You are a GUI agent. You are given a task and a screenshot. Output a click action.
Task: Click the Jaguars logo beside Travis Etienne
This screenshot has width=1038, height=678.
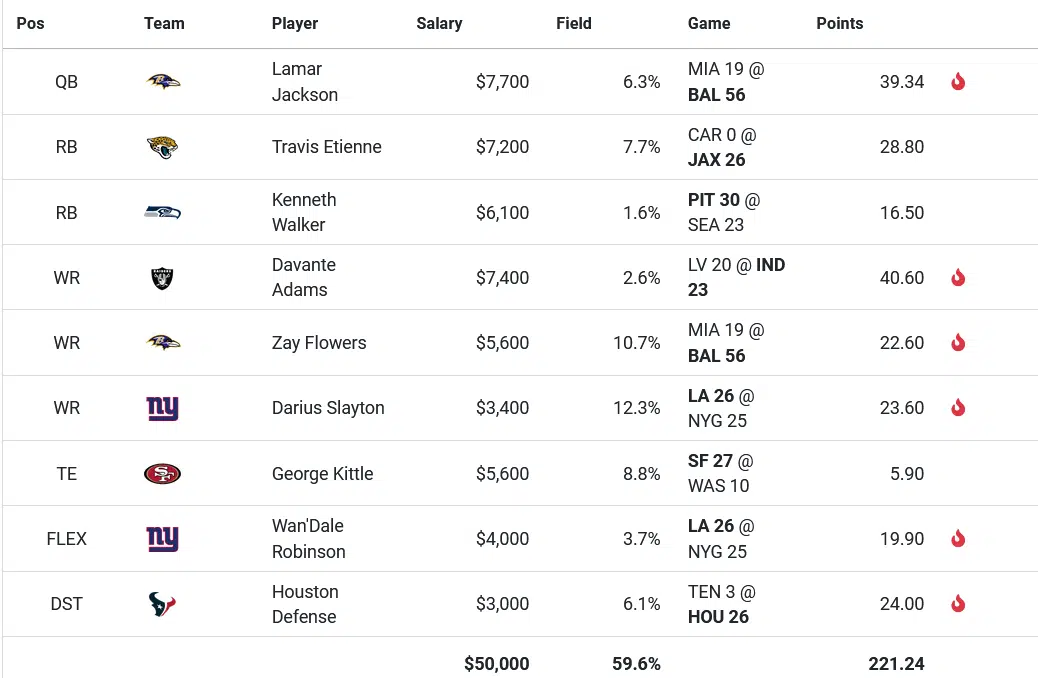coord(163,147)
